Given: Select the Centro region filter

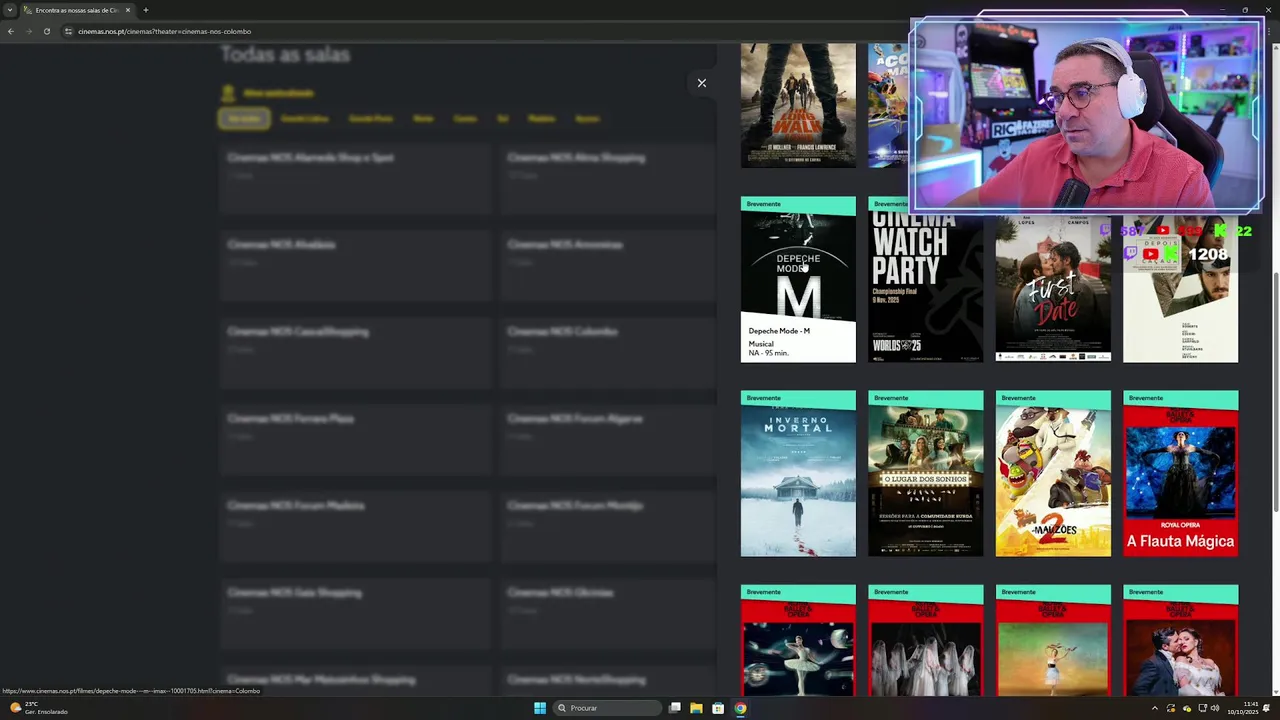Looking at the screenshot, I should coord(465,119).
